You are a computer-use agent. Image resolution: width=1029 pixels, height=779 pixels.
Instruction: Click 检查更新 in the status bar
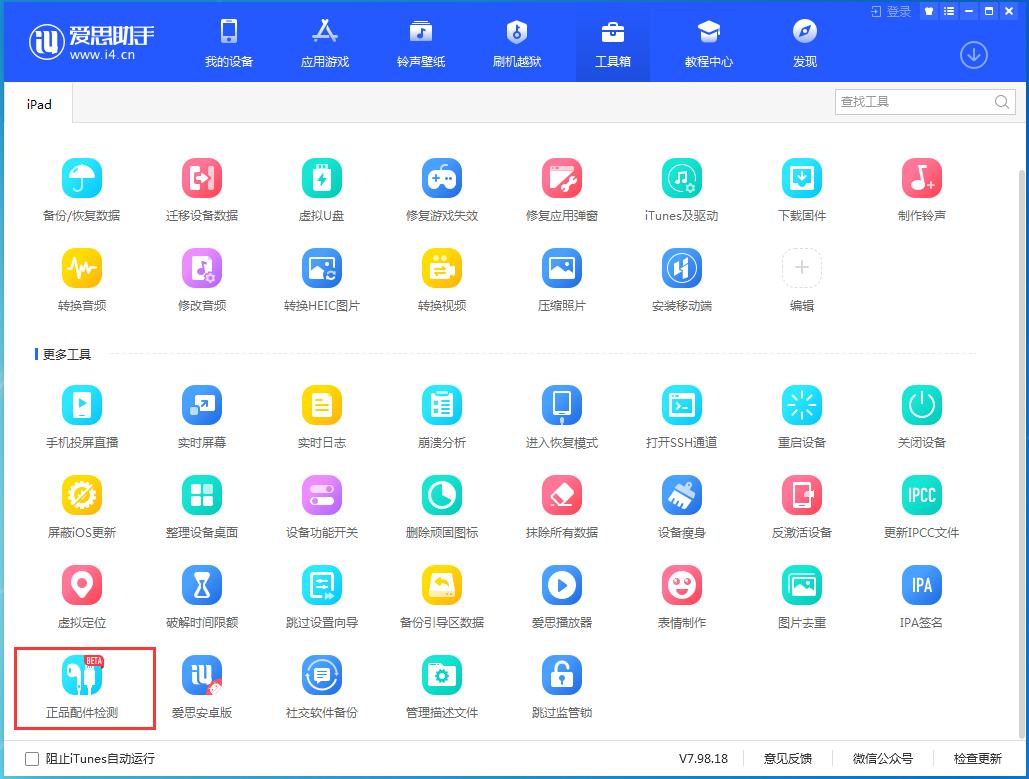click(977, 759)
